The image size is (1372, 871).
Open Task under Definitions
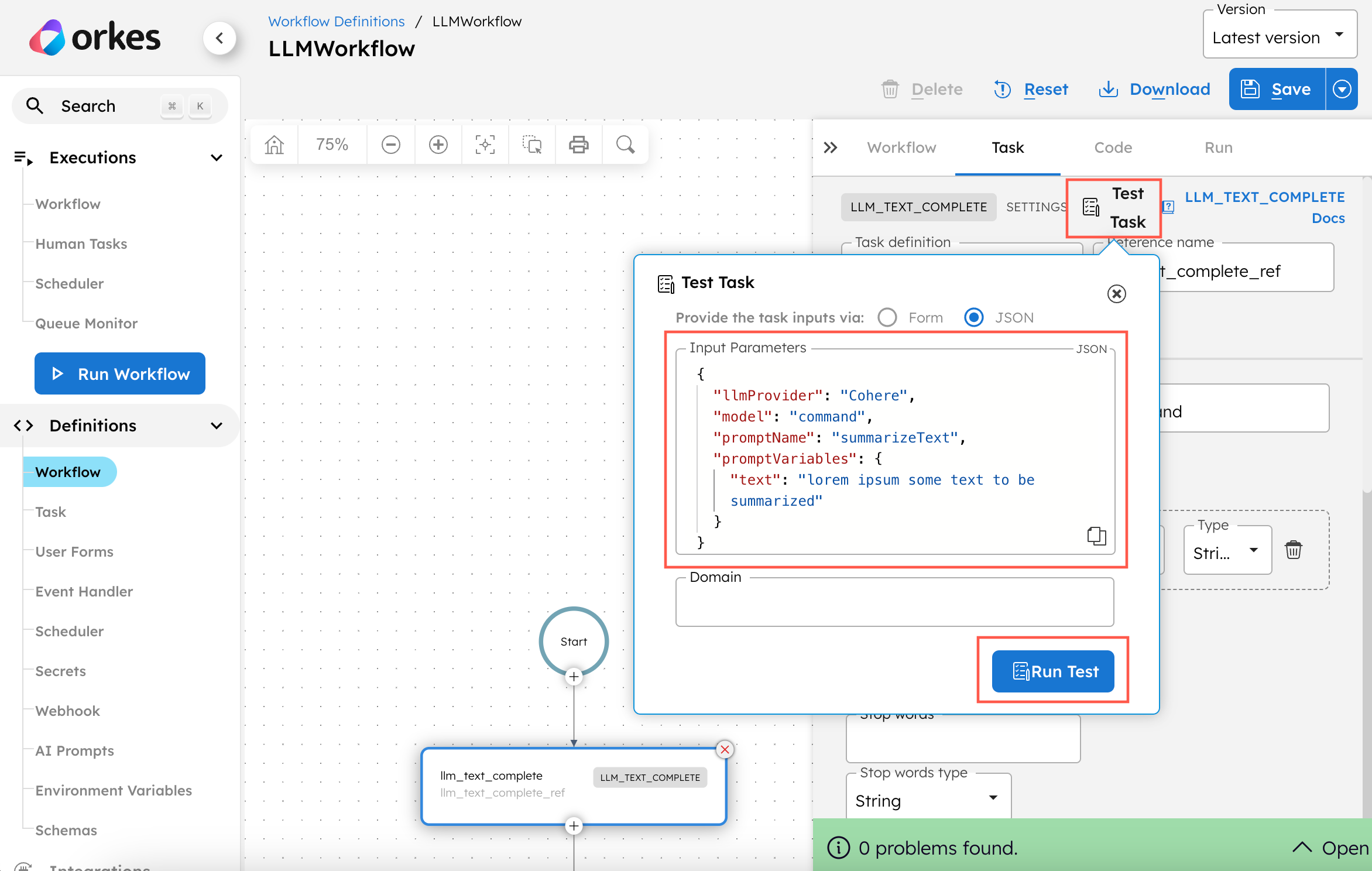[x=51, y=512]
